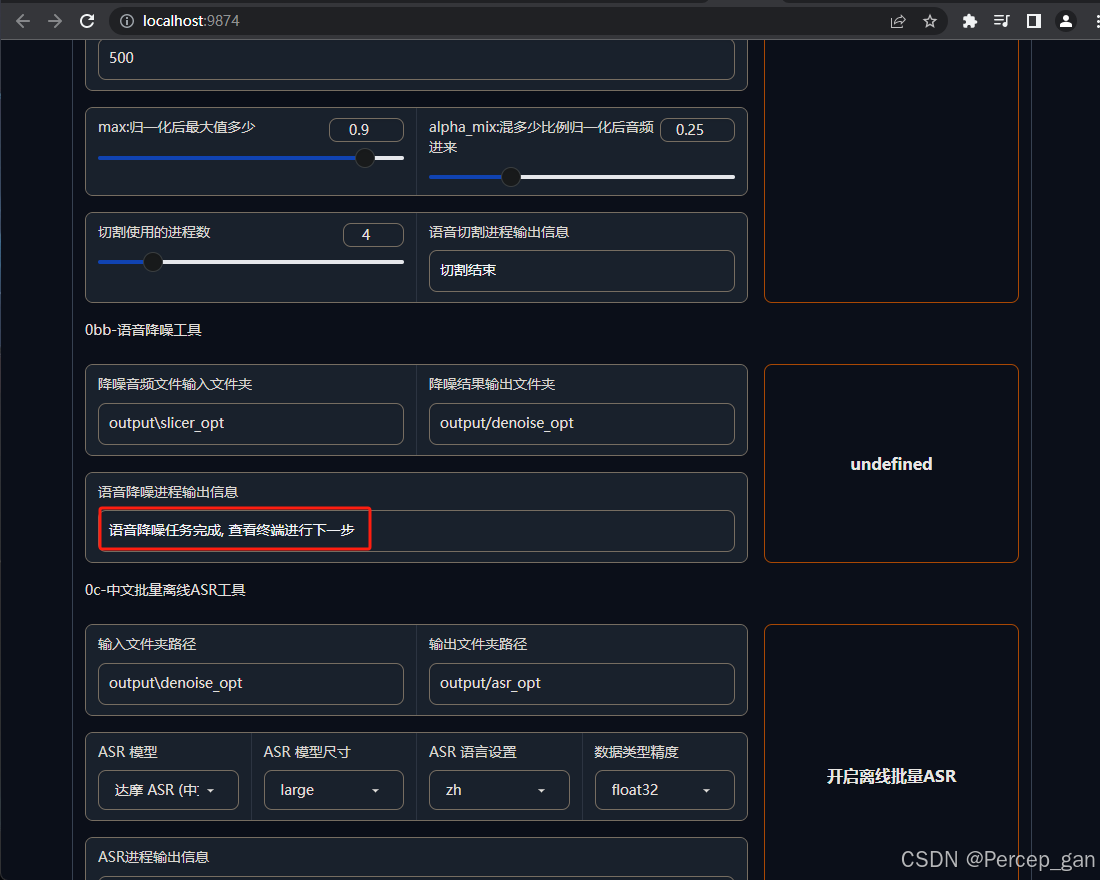Click the ASR进程输出信息 label
This screenshot has width=1100, height=880.
[x=154, y=857]
